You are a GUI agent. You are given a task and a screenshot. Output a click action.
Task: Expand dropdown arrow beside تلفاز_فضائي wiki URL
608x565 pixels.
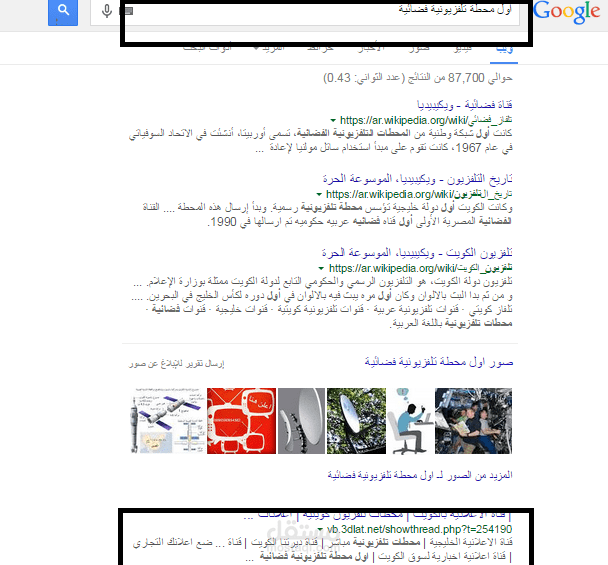click(x=333, y=121)
